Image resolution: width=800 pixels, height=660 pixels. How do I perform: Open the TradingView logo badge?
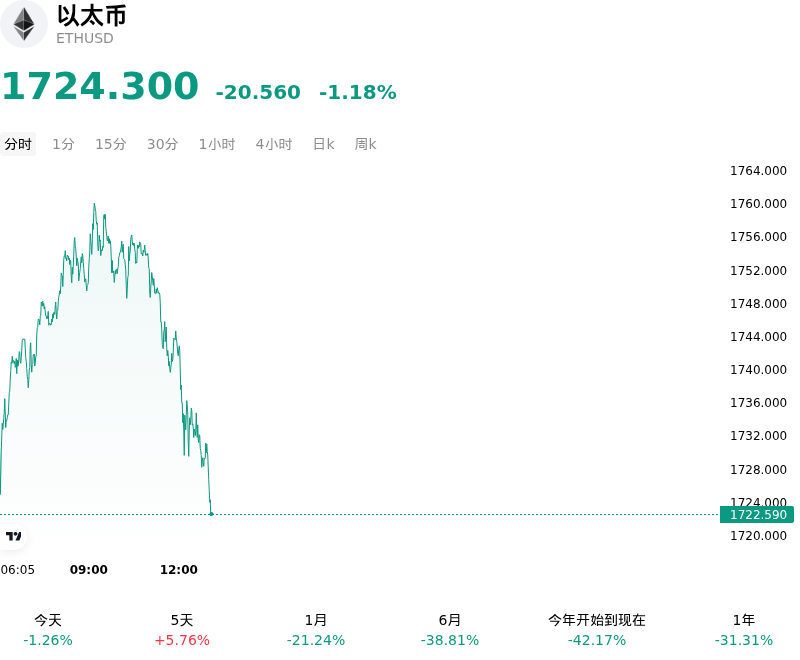click(13, 536)
